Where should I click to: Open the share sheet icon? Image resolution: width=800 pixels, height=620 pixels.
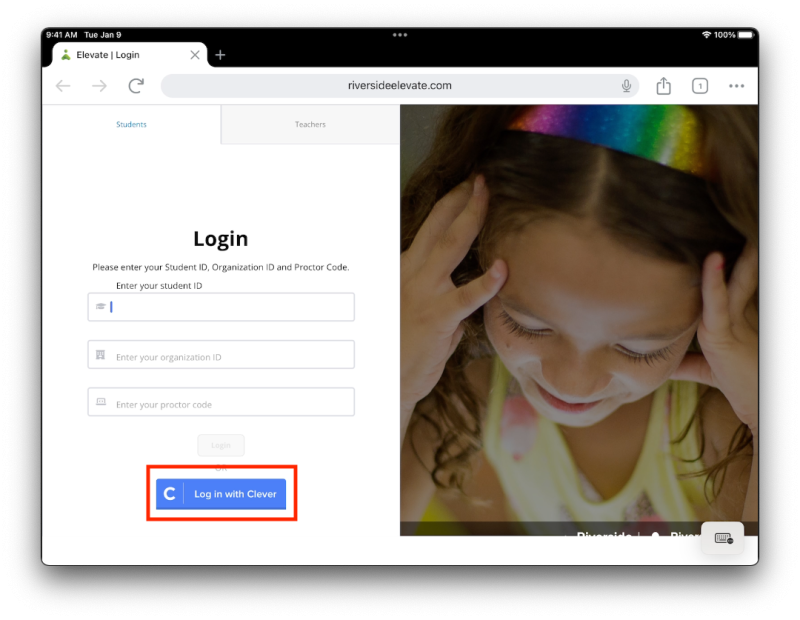[663, 86]
